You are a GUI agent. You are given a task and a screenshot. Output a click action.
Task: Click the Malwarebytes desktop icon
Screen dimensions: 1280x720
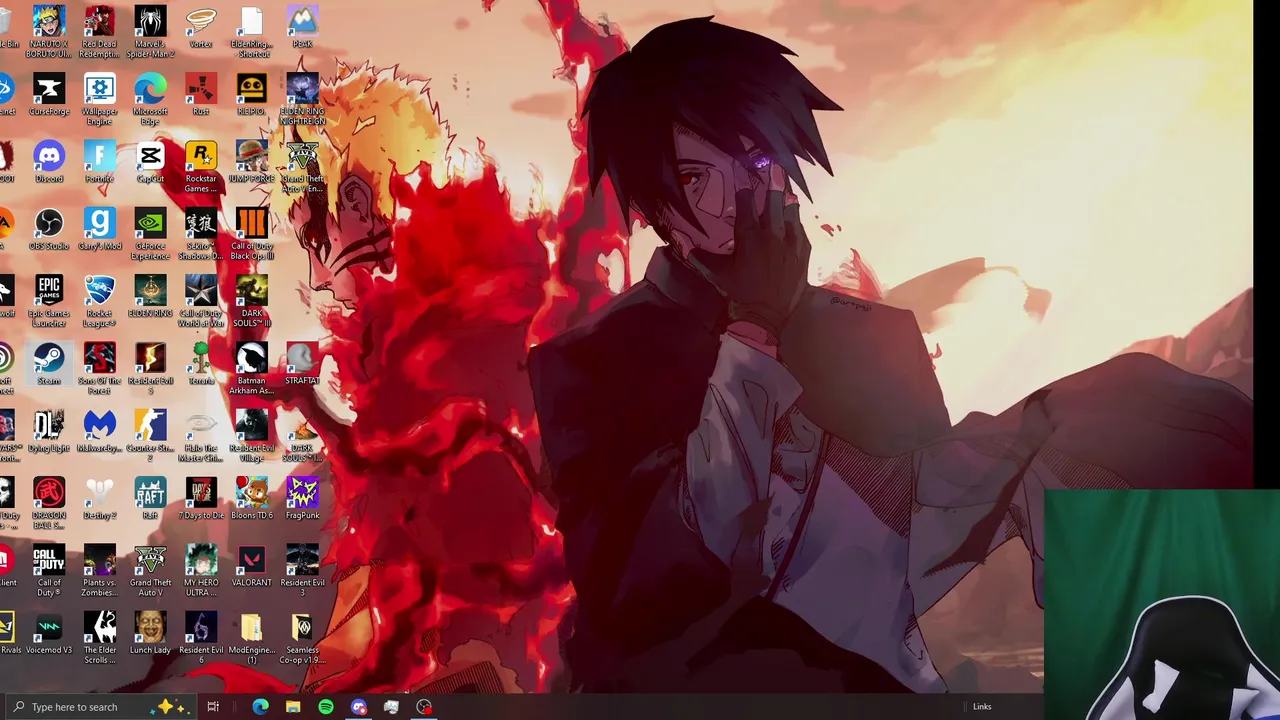(x=99, y=431)
